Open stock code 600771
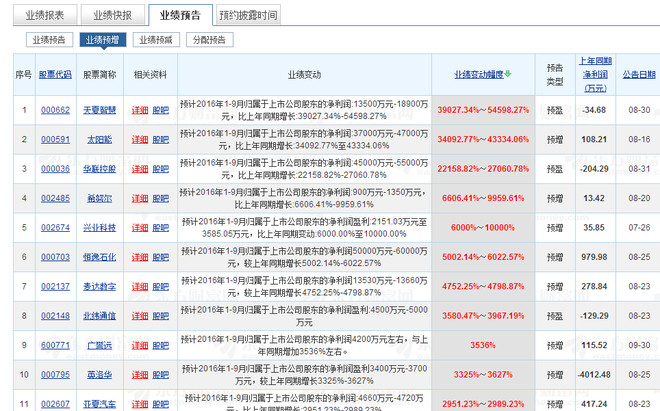The height and width of the screenshot is (411, 660). 56,345
